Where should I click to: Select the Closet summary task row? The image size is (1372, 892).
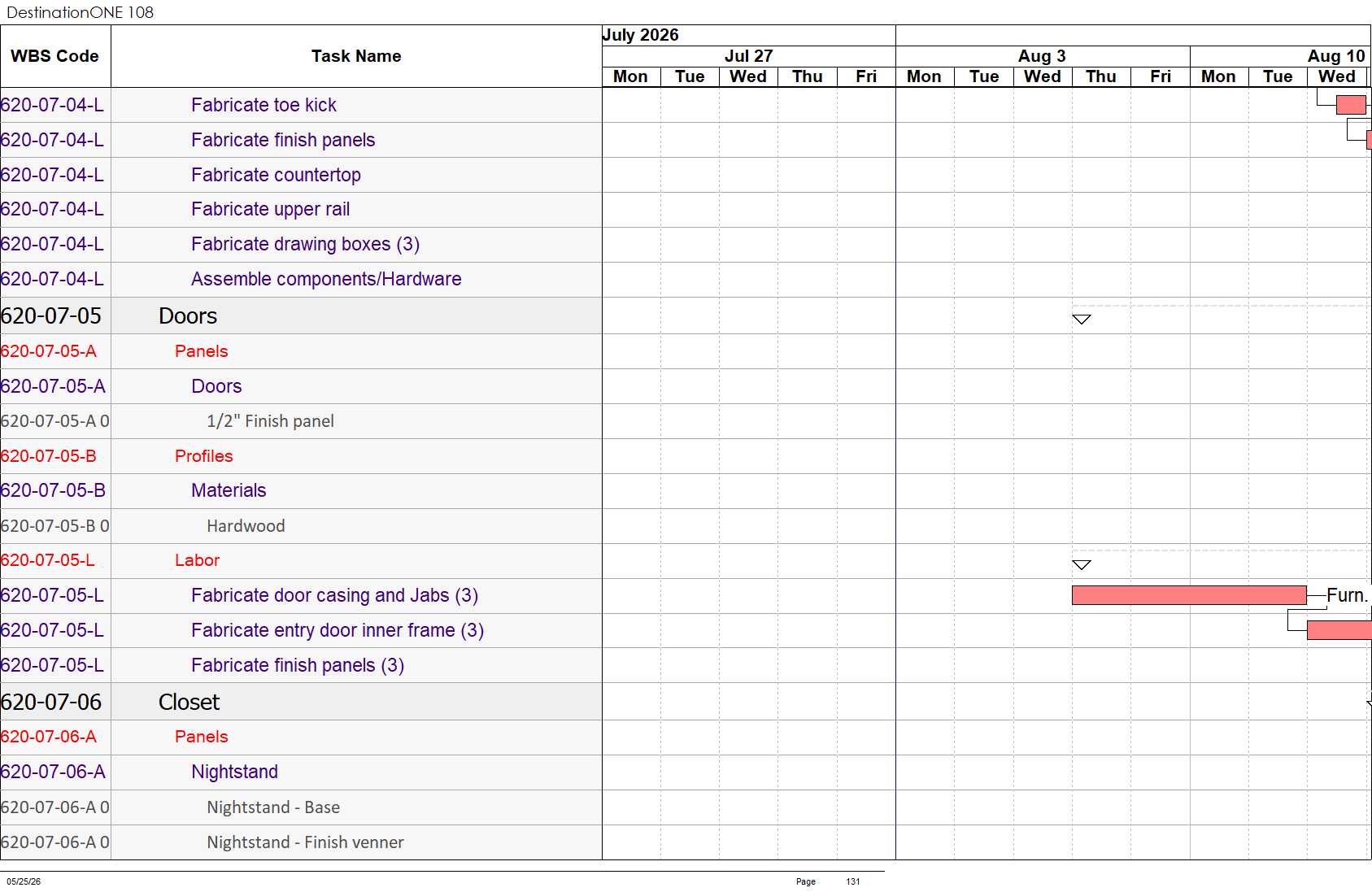(301, 702)
